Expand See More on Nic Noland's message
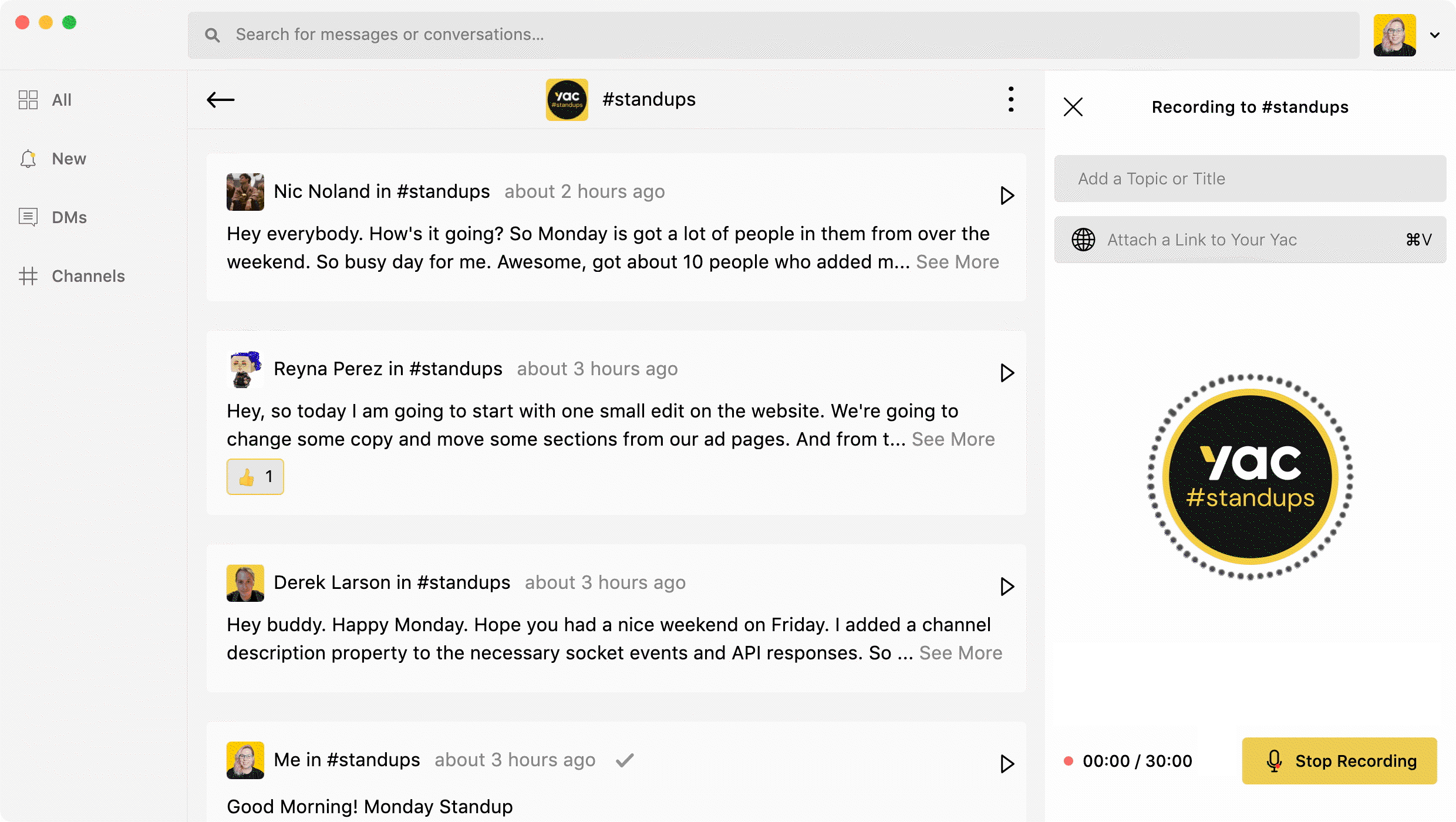The height and width of the screenshot is (822, 1456). coord(958,262)
